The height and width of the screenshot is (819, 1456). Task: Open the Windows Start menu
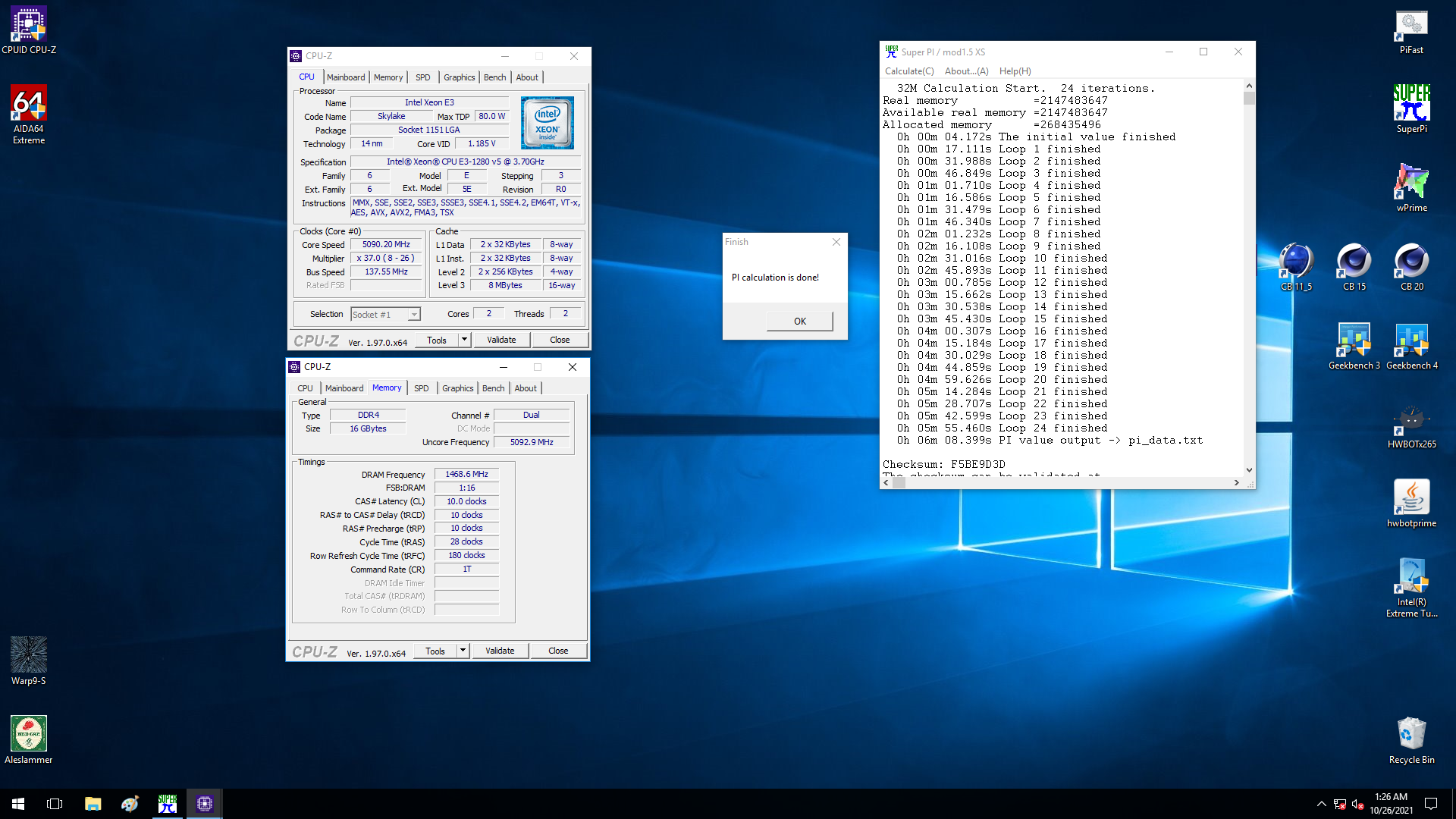pos(18,804)
